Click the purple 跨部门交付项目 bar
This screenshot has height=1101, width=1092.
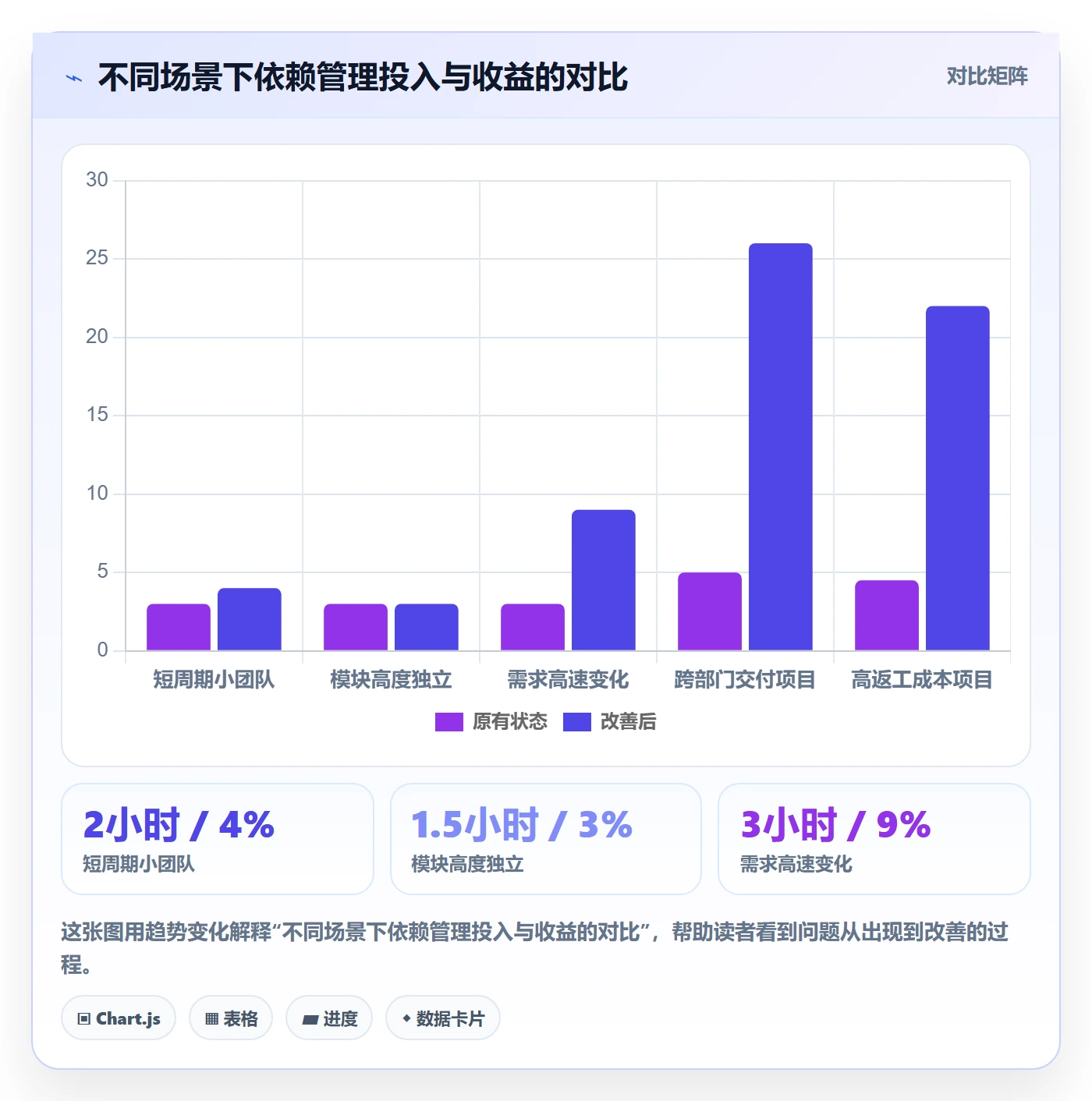tap(710, 611)
